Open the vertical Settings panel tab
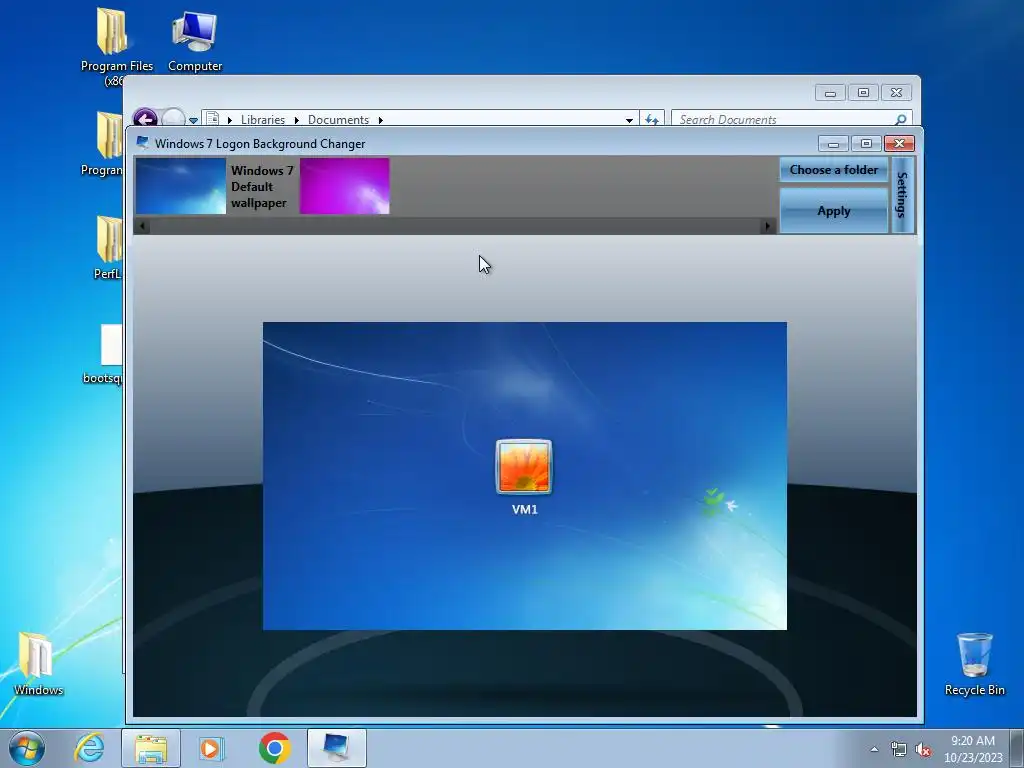 pyautogui.click(x=903, y=195)
